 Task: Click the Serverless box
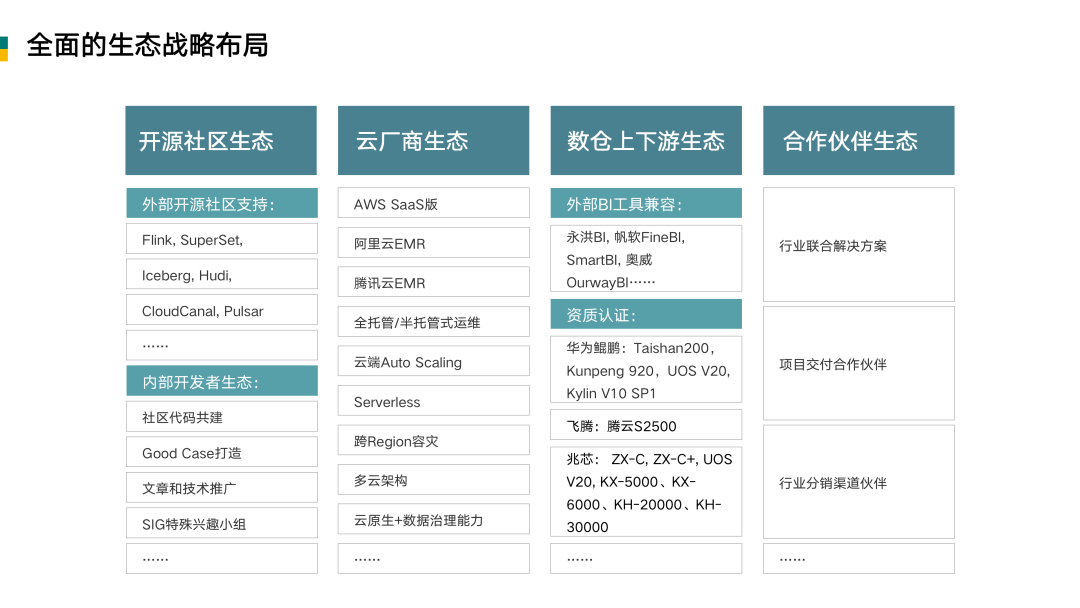coord(434,401)
